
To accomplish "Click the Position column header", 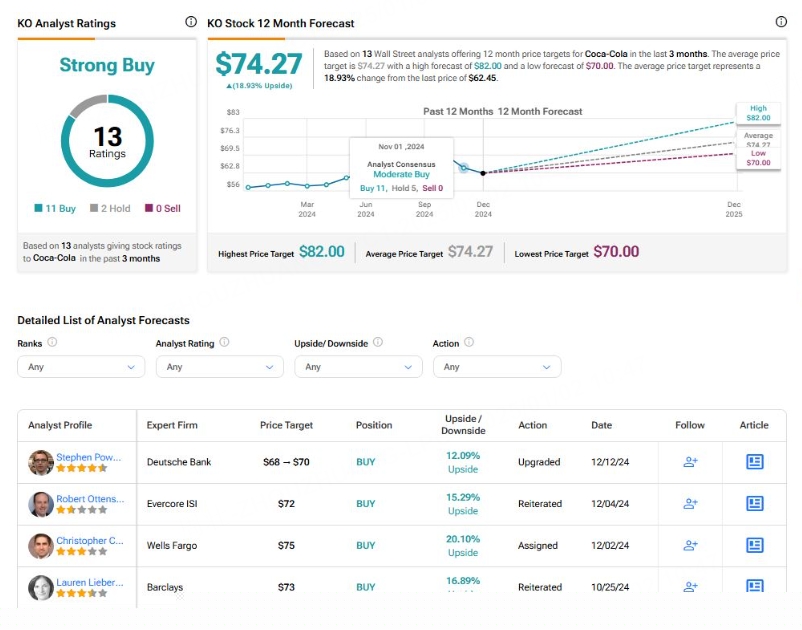I will pyautogui.click(x=374, y=425).
